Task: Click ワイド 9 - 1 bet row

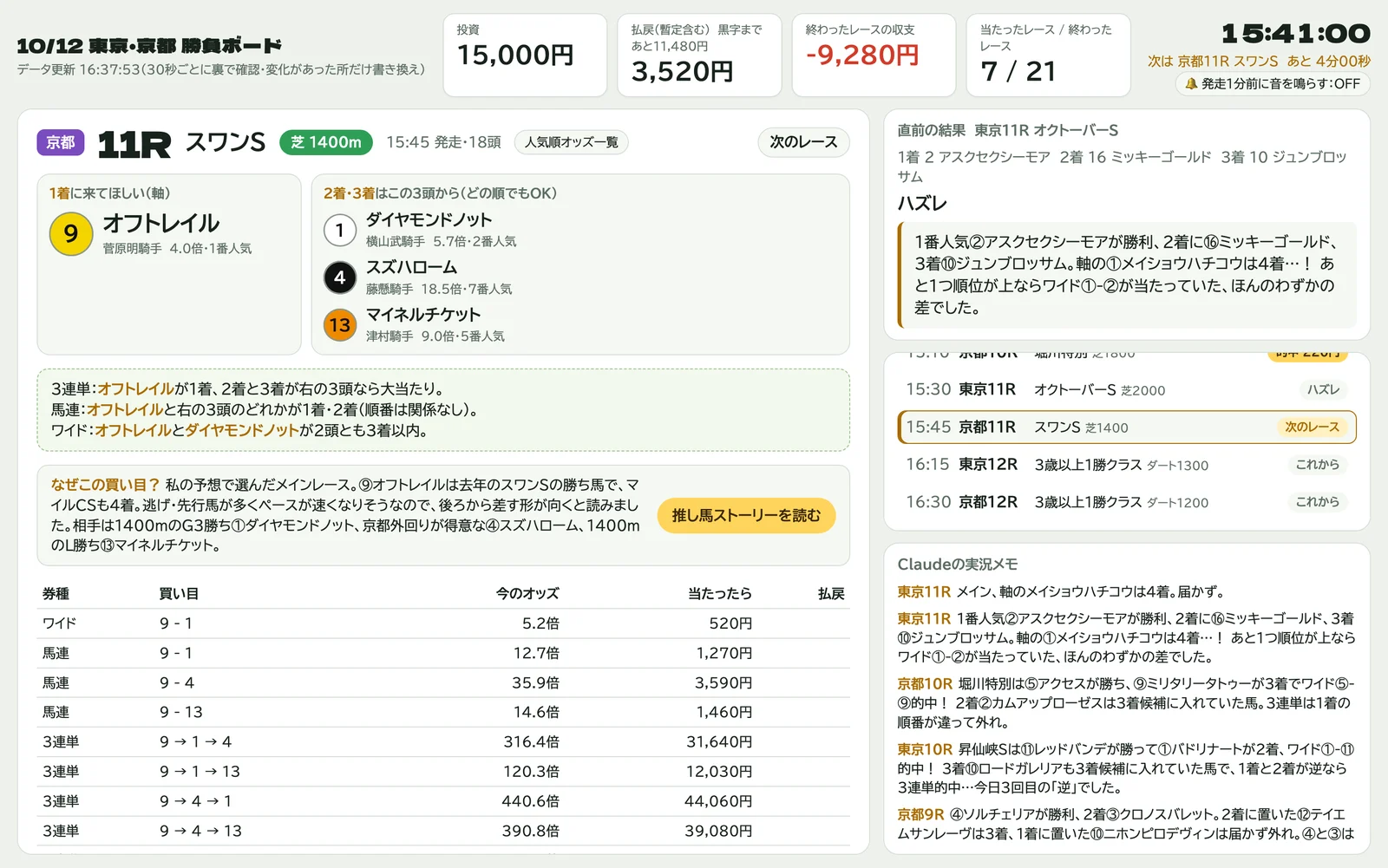Action: [x=442, y=623]
